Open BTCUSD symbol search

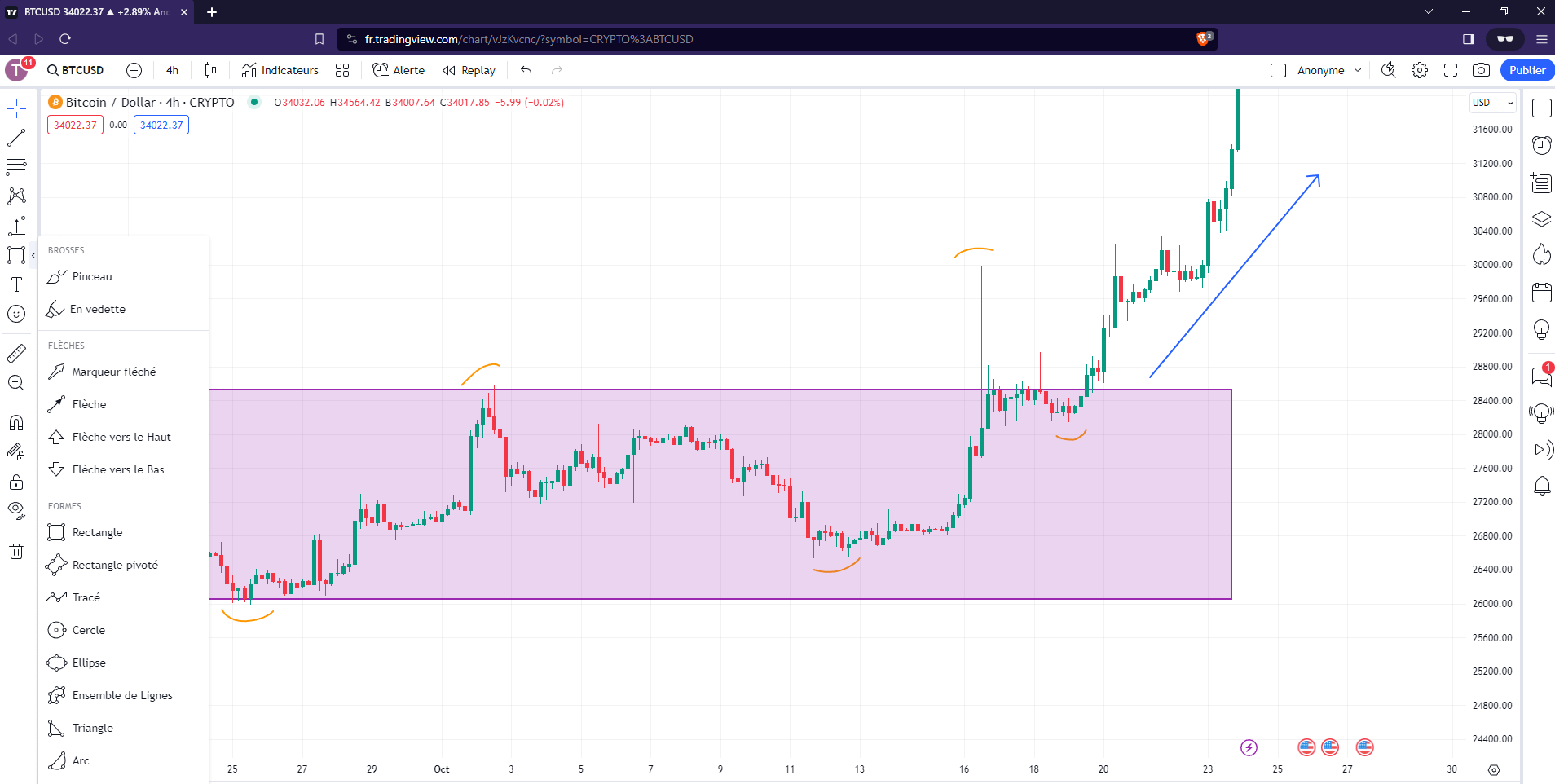76,70
